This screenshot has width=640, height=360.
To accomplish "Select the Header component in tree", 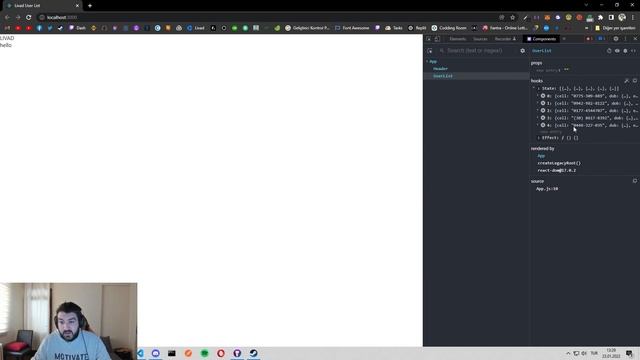I will coord(440,69).
